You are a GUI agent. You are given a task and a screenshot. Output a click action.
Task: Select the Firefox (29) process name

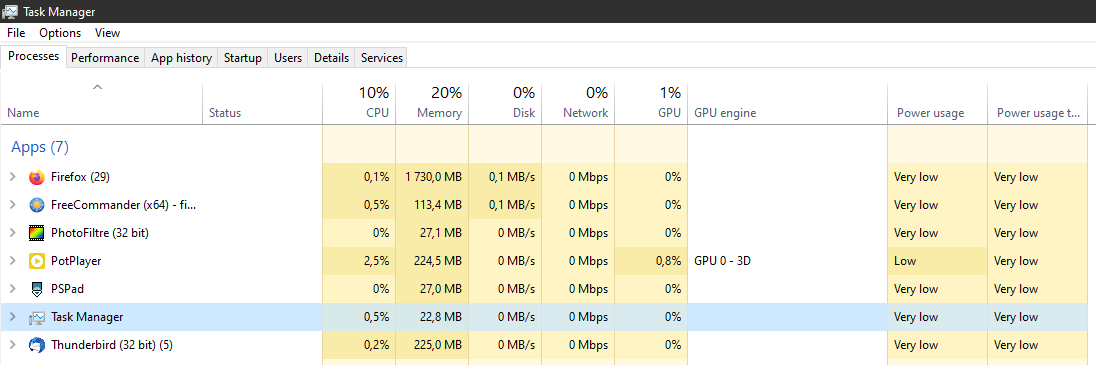click(x=80, y=177)
